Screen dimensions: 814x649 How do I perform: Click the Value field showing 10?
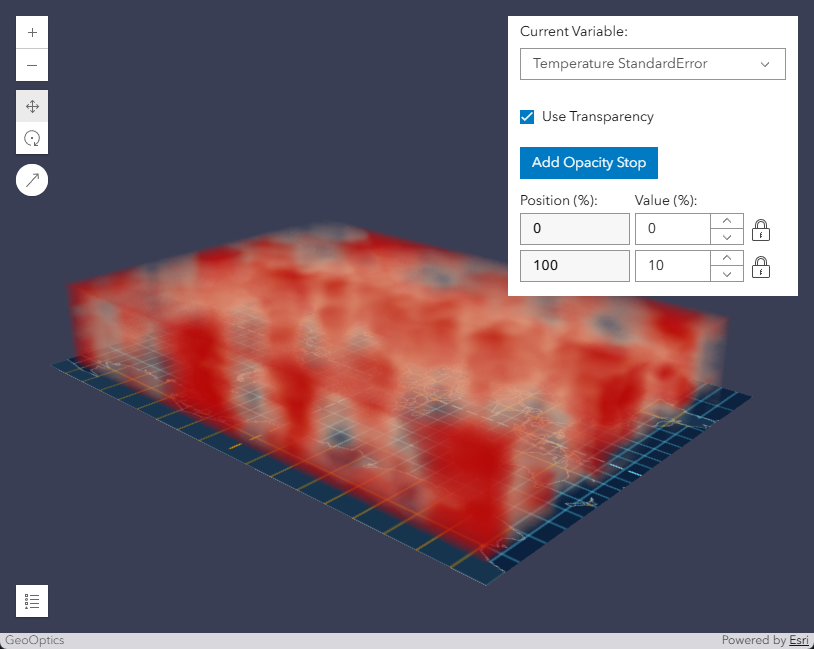pyautogui.click(x=673, y=266)
